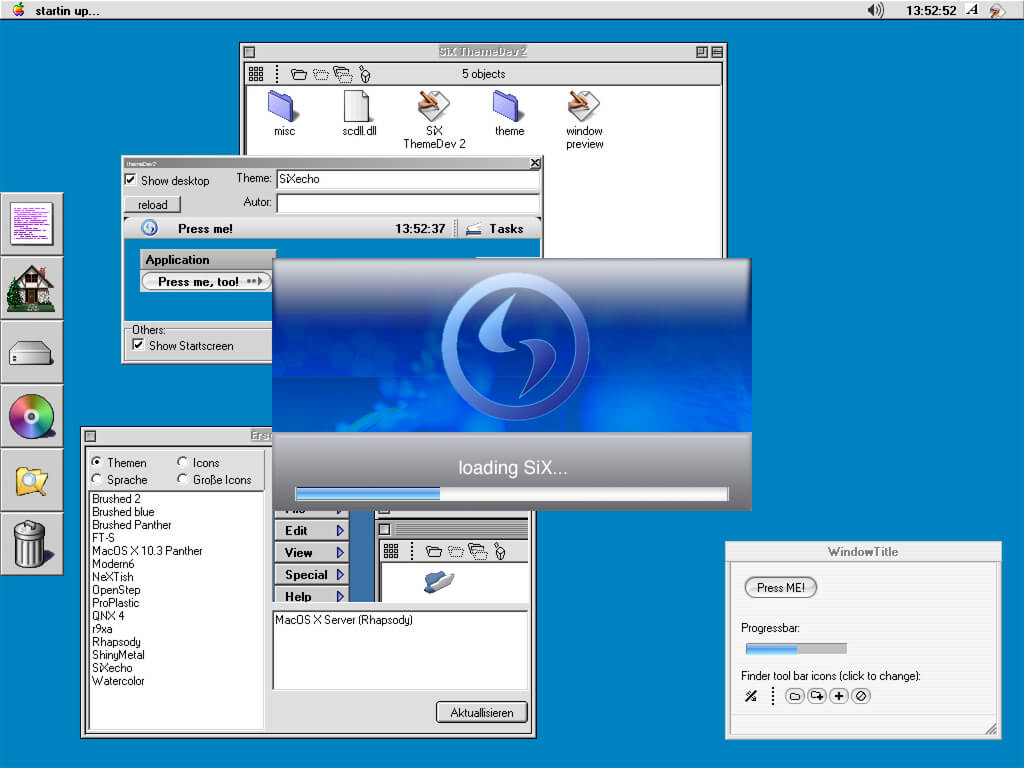Viewport: 1024px width, 768px height.
Task: Select Rhapsody in the theme list
Action: [116, 642]
